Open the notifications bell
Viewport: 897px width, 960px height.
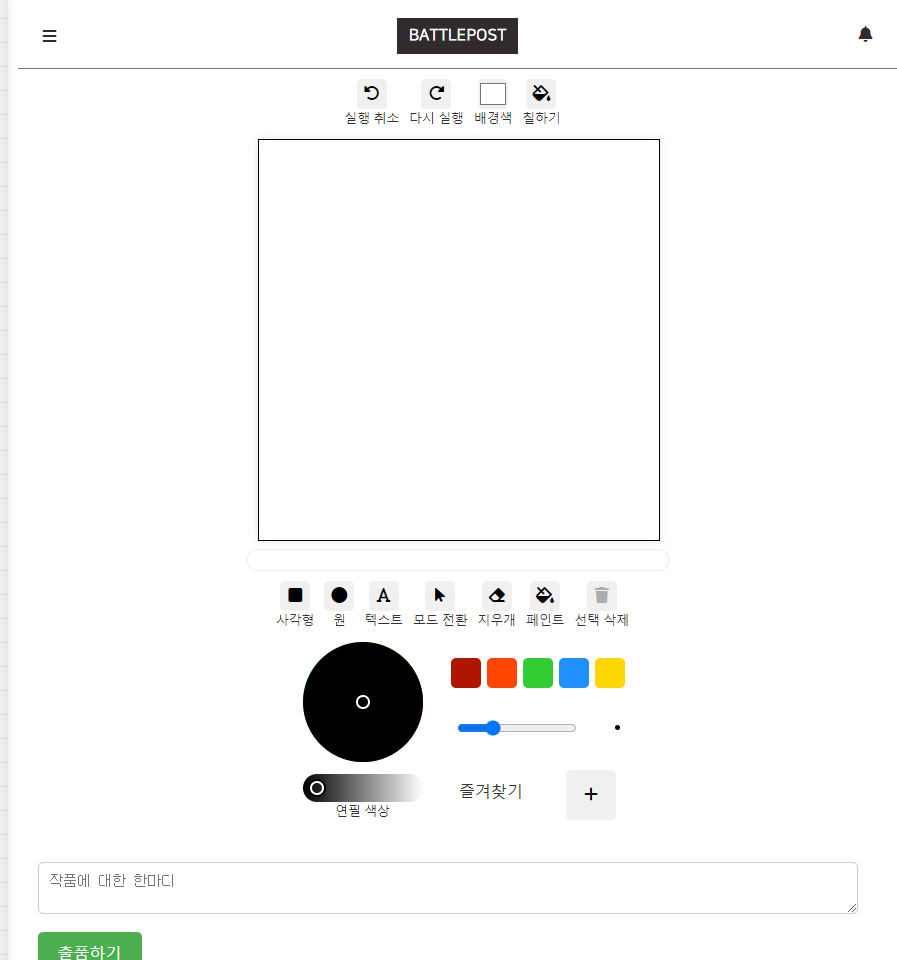point(865,34)
